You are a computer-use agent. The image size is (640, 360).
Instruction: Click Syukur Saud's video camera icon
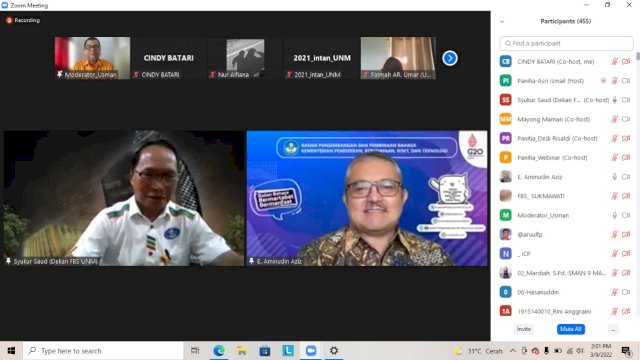pyautogui.click(x=626, y=100)
